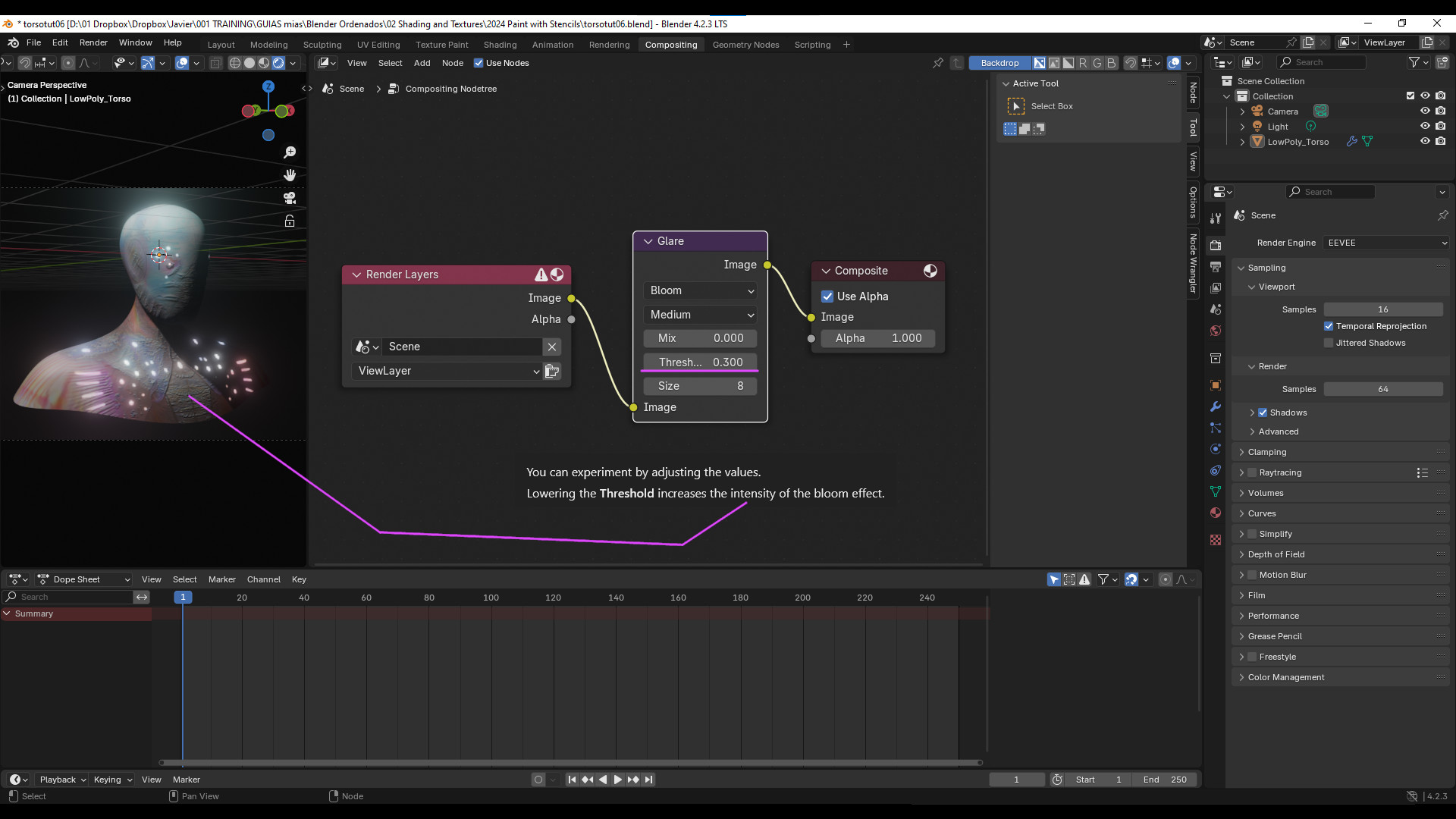Open the Keying menu in timeline footer
This screenshot has width=1456, height=819.
coord(112,780)
